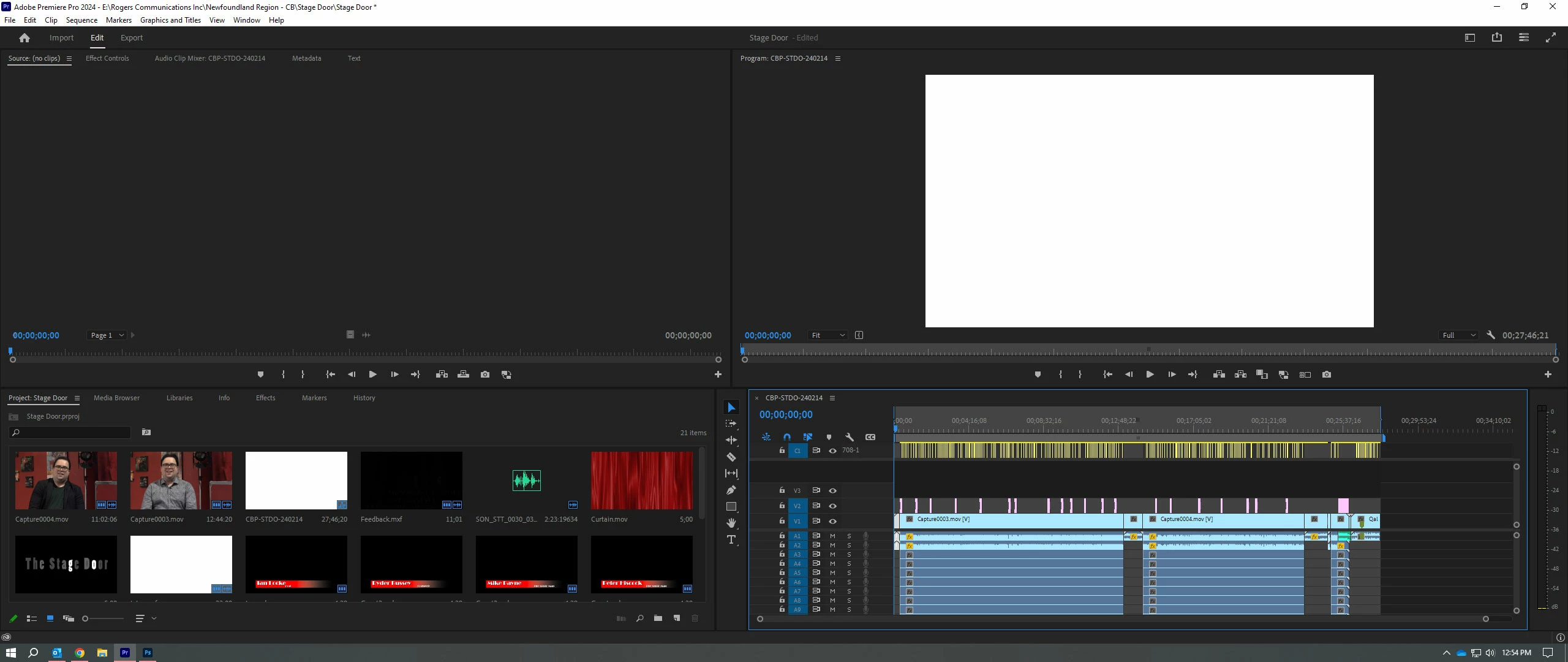1568x662 pixels.
Task: Open the Sequence menu
Action: click(81, 20)
